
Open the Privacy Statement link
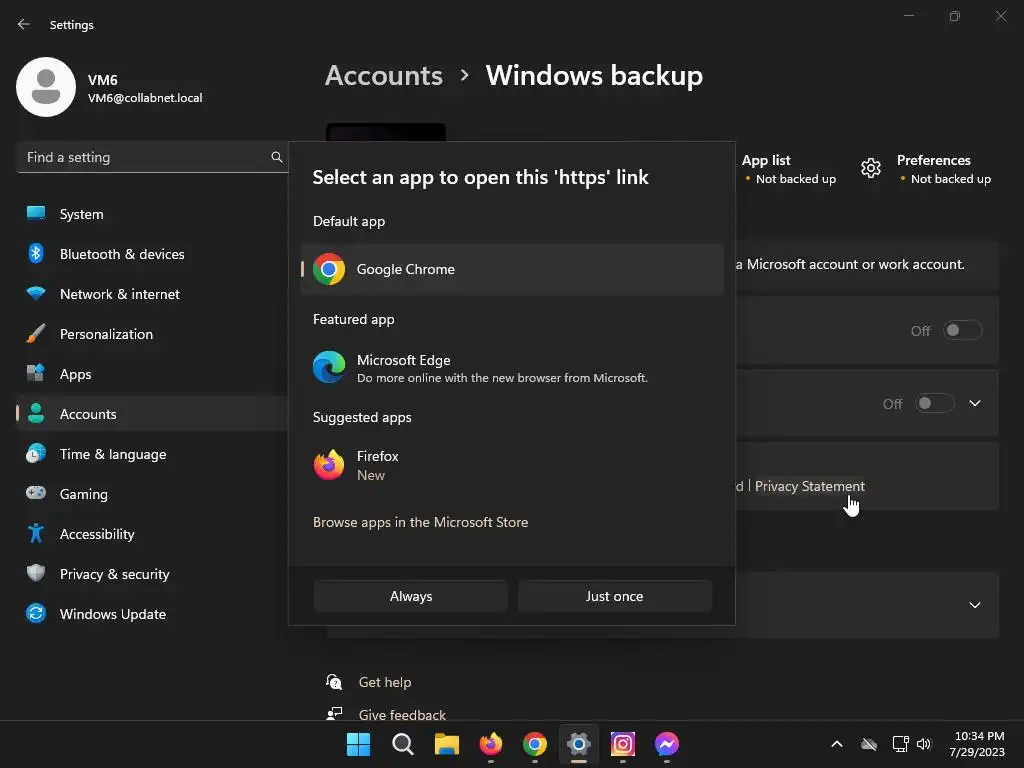[x=810, y=486]
